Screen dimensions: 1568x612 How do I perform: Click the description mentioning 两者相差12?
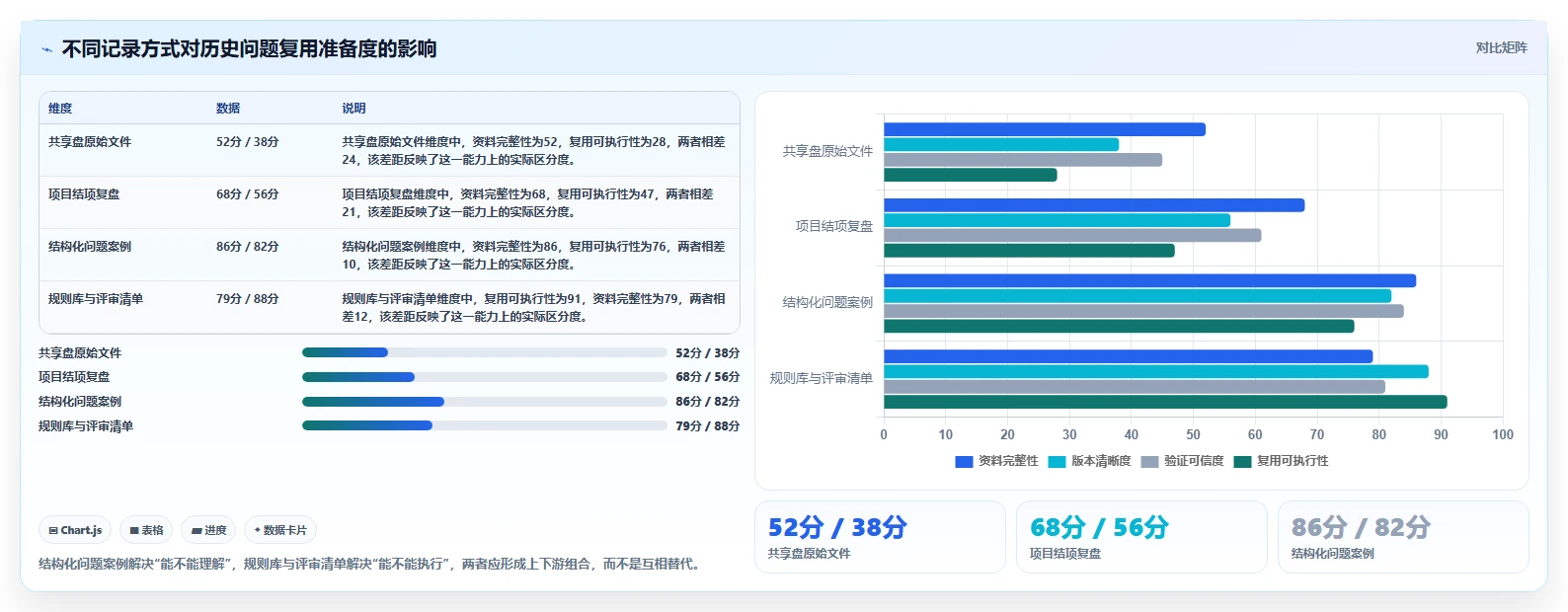click(534, 308)
